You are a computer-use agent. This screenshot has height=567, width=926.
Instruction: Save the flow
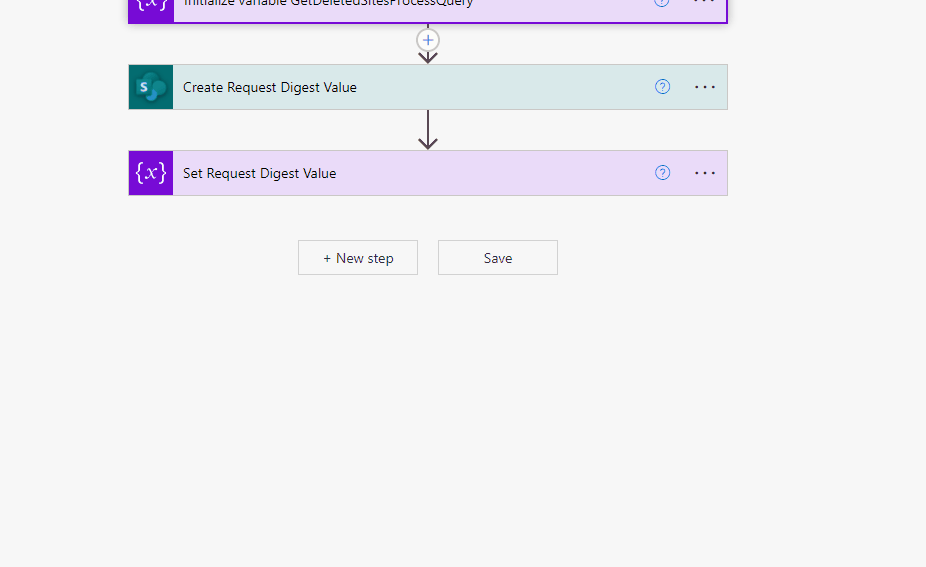(x=498, y=258)
